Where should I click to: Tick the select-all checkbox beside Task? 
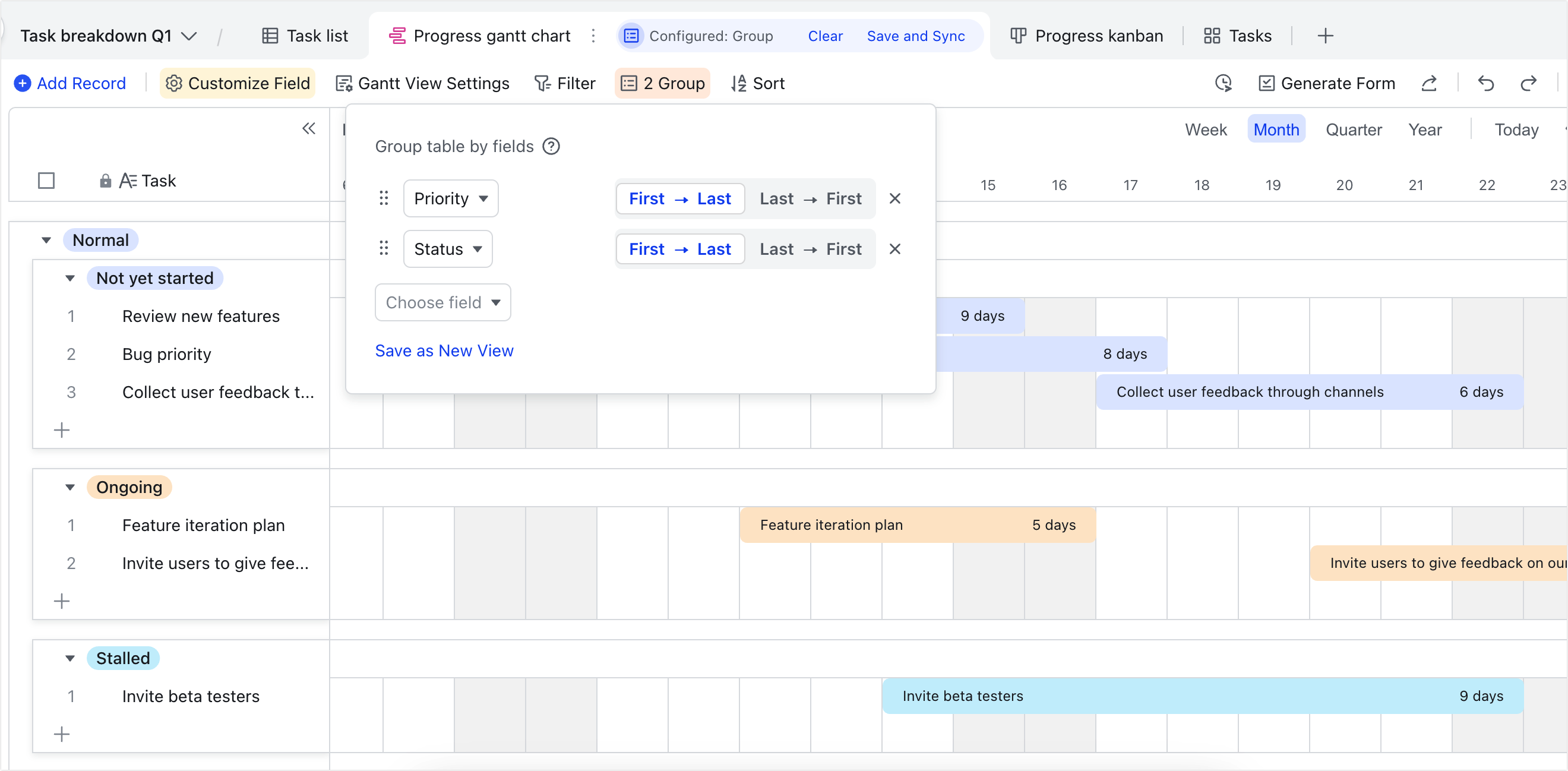pyautogui.click(x=46, y=181)
